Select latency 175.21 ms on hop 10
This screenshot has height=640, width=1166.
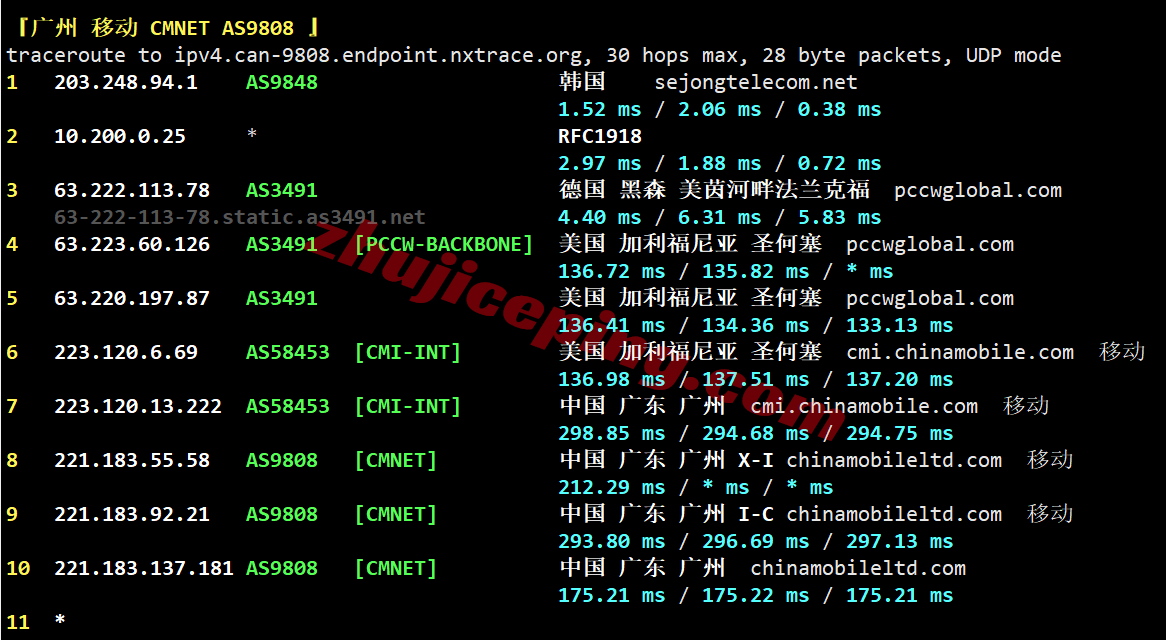[611, 595]
